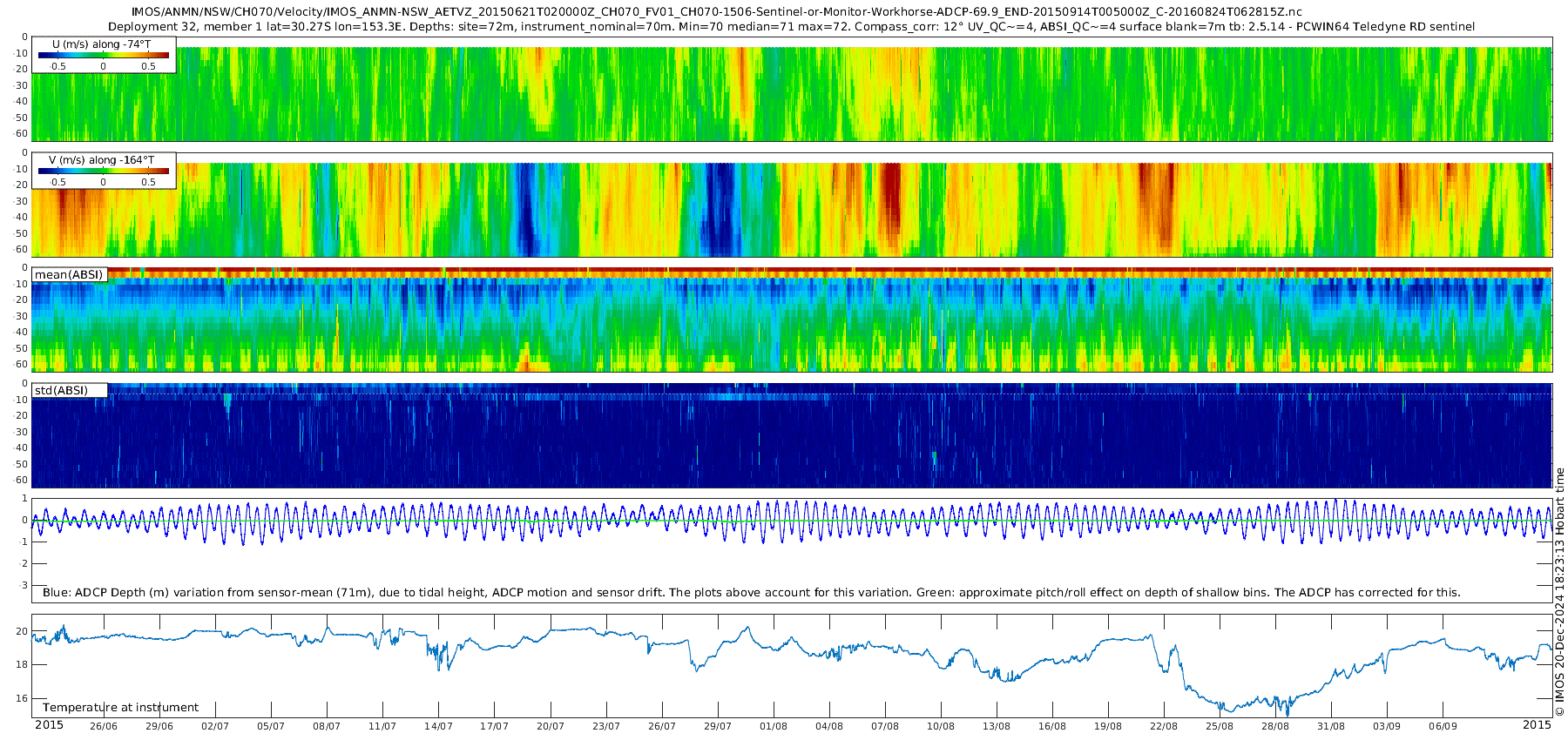Click the 01/08 date tick label
The height and width of the screenshot is (740, 1568).
point(773,726)
